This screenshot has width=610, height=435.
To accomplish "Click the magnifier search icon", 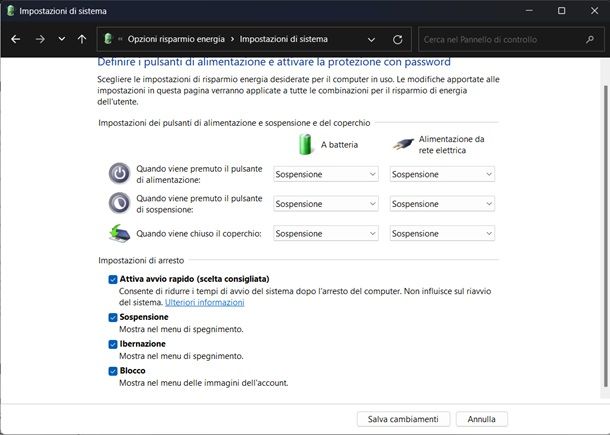I will pos(590,39).
